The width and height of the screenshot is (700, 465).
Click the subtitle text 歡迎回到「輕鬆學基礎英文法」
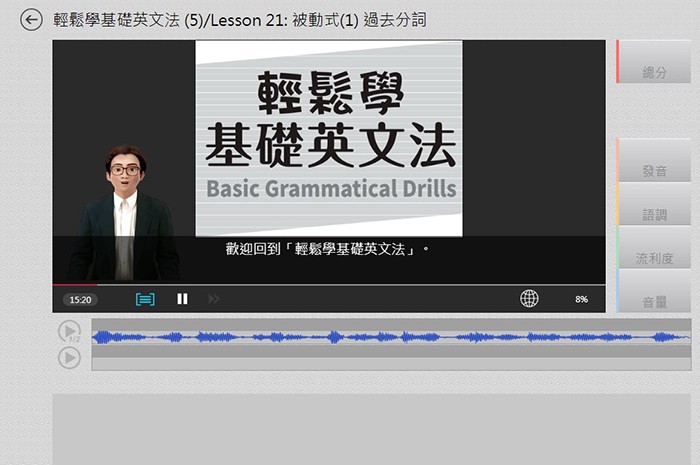pos(329,247)
